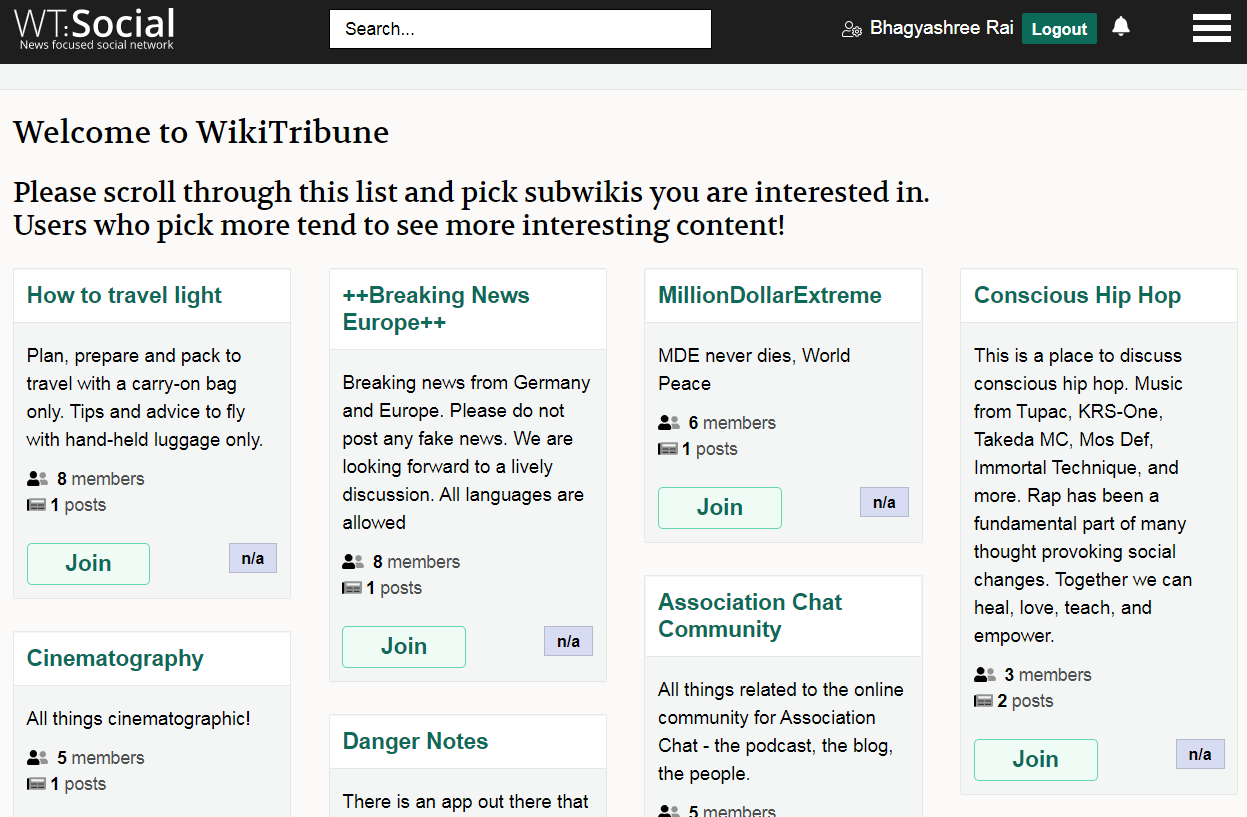Viewport: 1247px width, 817px height.
Task: Click '5 members' in Cinematography card
Action: click(101, 758)
